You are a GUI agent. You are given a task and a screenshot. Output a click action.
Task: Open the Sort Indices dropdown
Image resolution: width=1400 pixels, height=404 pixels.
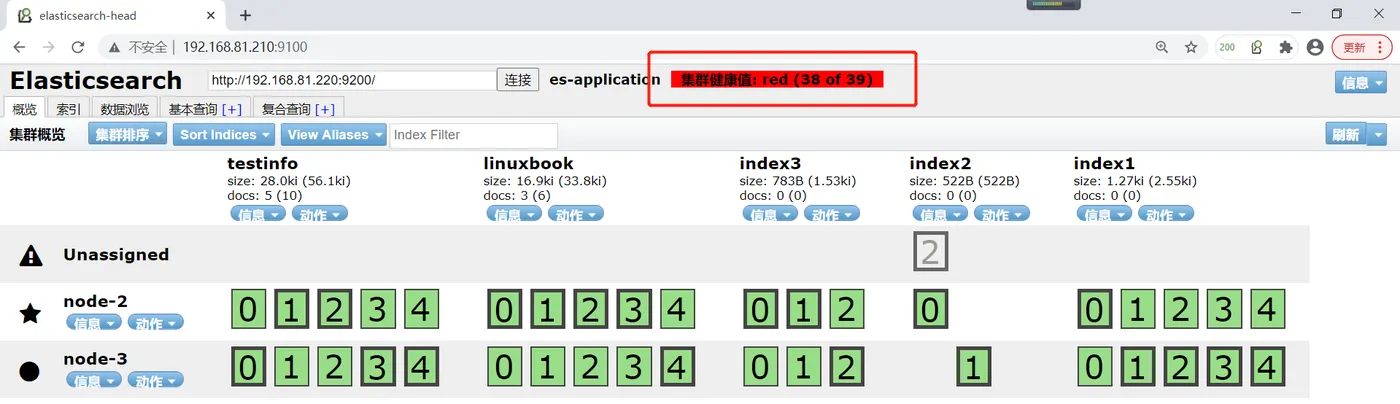tap(224, 134)
